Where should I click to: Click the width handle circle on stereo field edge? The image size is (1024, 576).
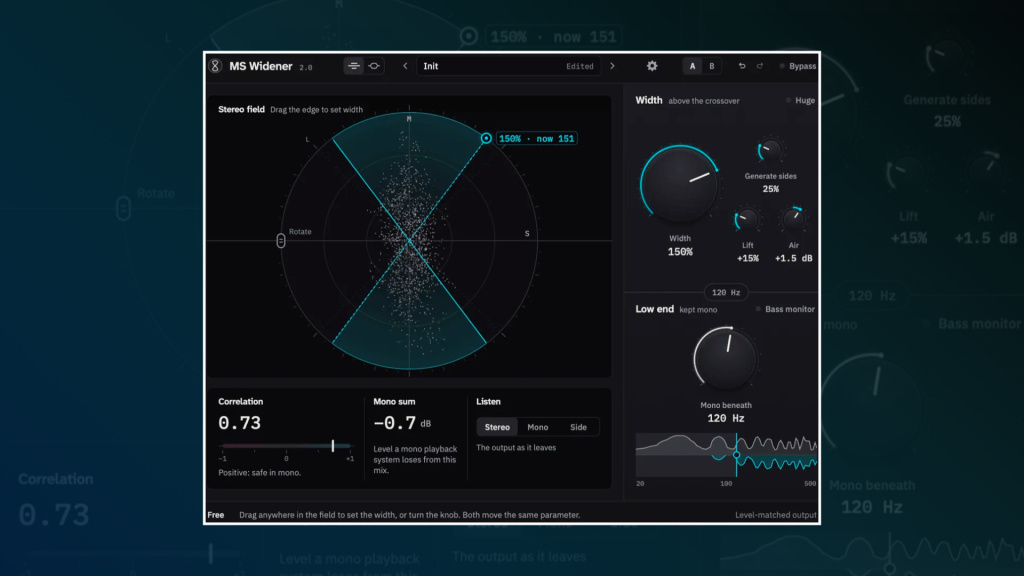(486, 138)
